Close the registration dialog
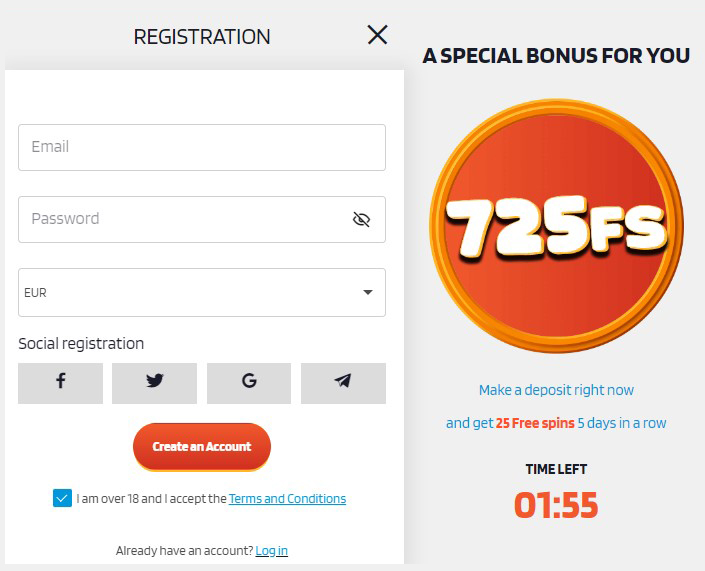 pyautogui.click(x=377, y=35)
